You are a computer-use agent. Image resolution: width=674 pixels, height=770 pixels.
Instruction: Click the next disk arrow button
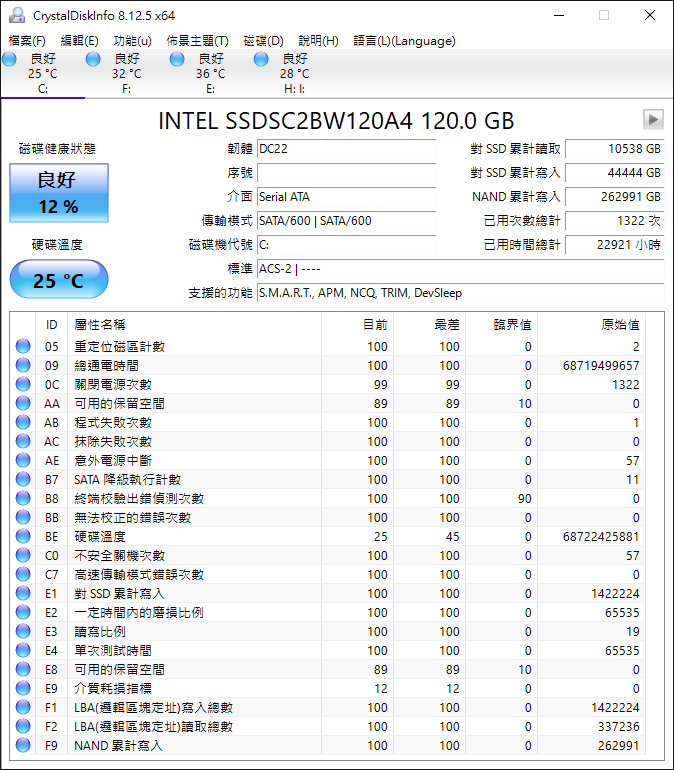[x=653, y=119]
